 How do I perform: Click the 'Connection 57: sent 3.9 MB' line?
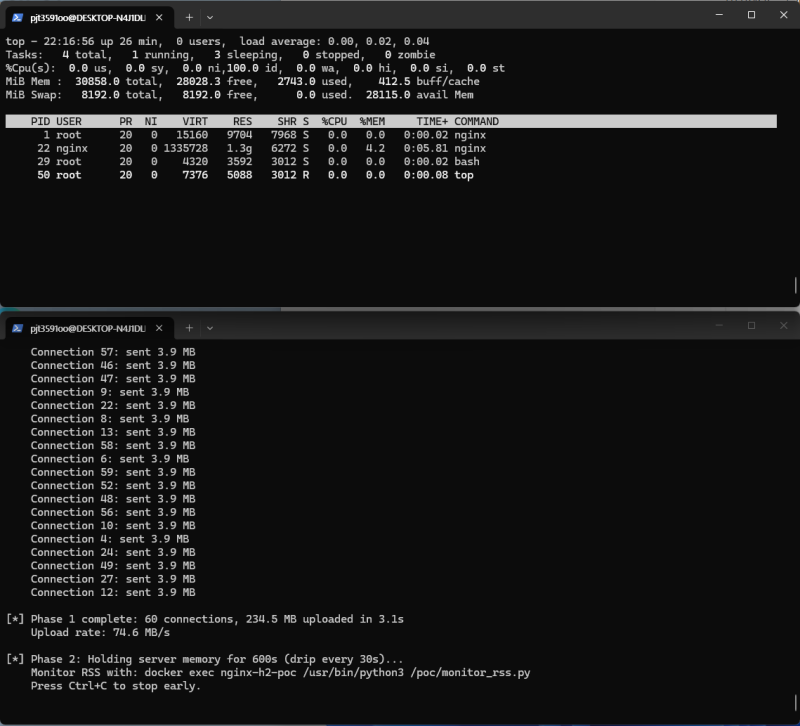point(113,352)
